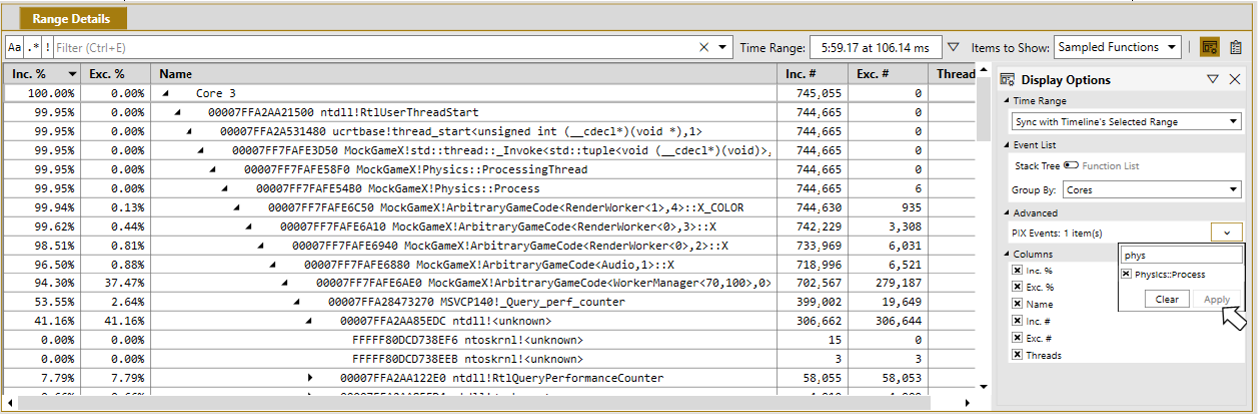
Task: Uncheck the Inc. # column checkbox
Action: 1018,321
